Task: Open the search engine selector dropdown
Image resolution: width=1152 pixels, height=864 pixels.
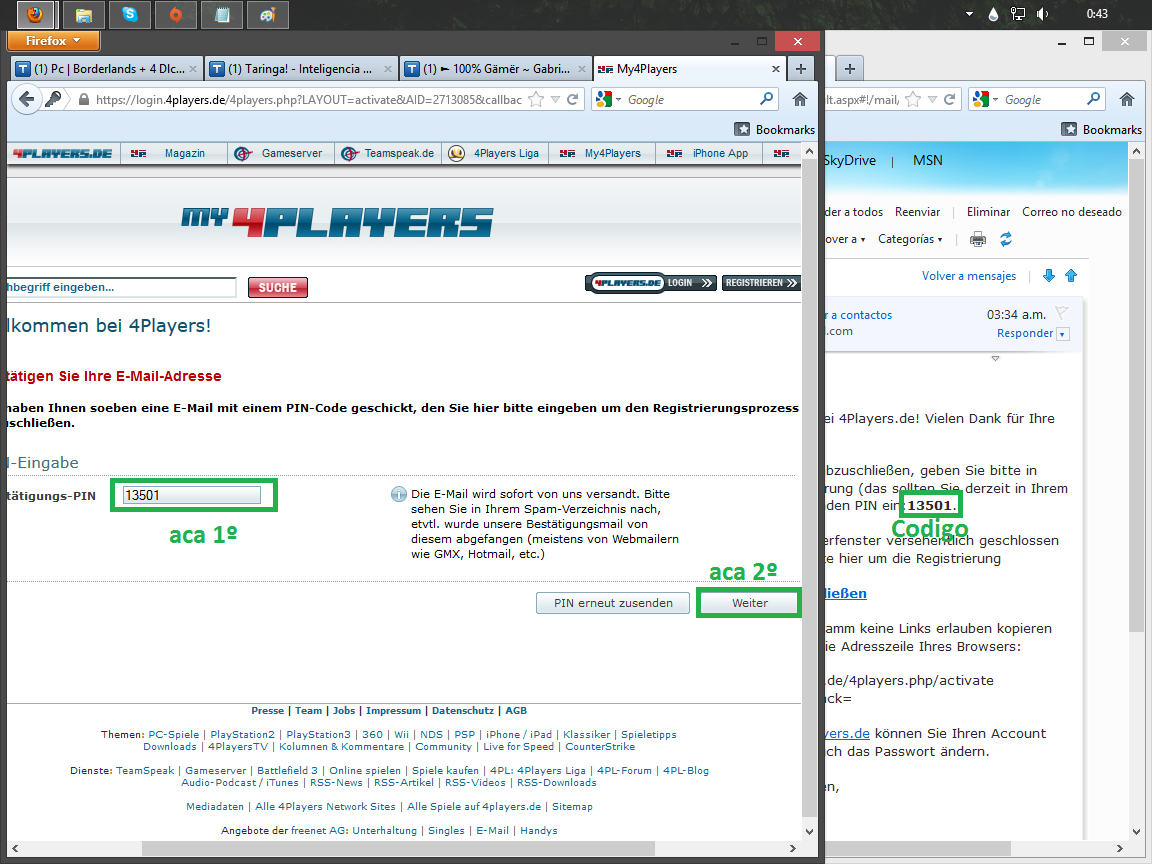Action: pos(609,99)
